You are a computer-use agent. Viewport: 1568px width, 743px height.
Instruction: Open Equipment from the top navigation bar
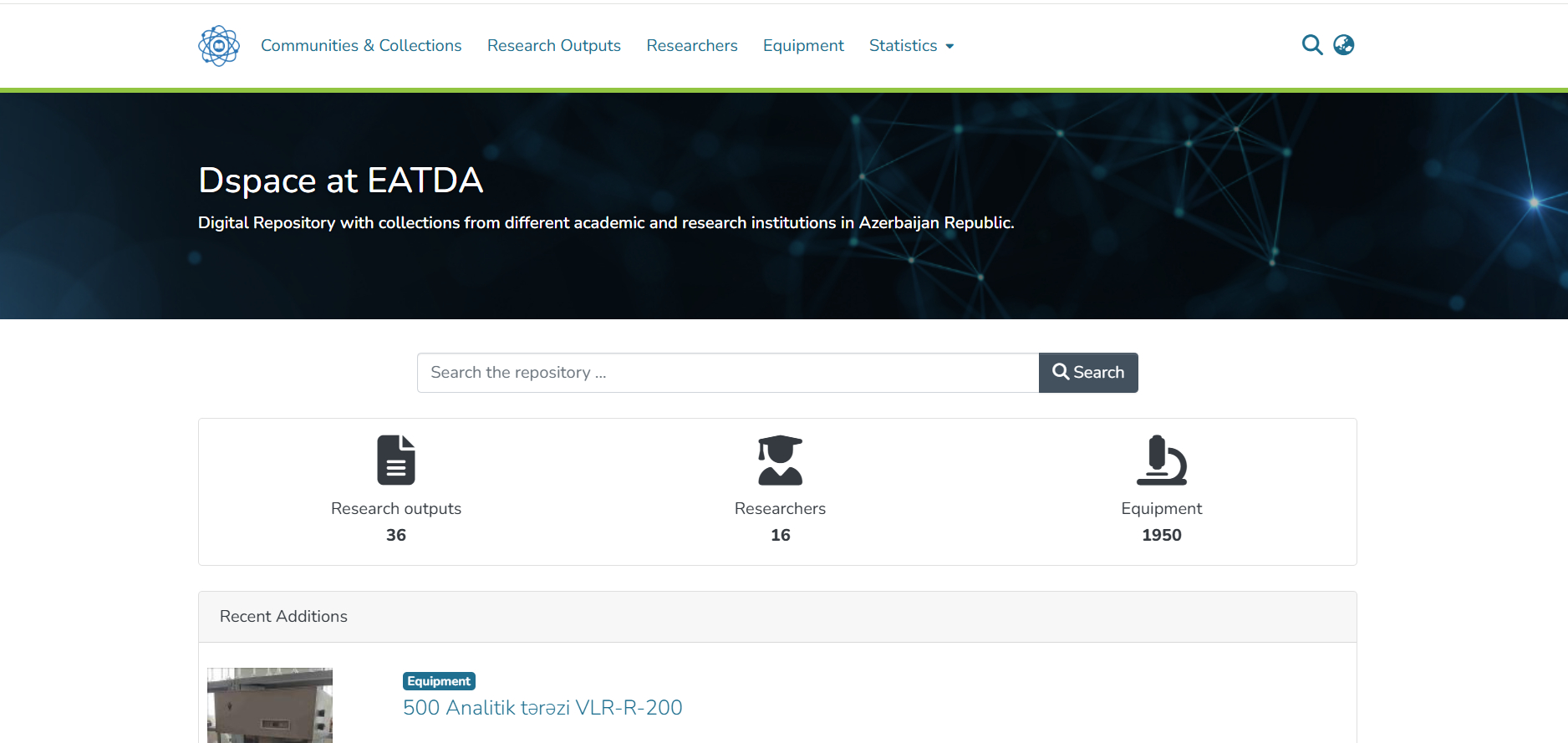pyautogui.click(x=803, y=46)
